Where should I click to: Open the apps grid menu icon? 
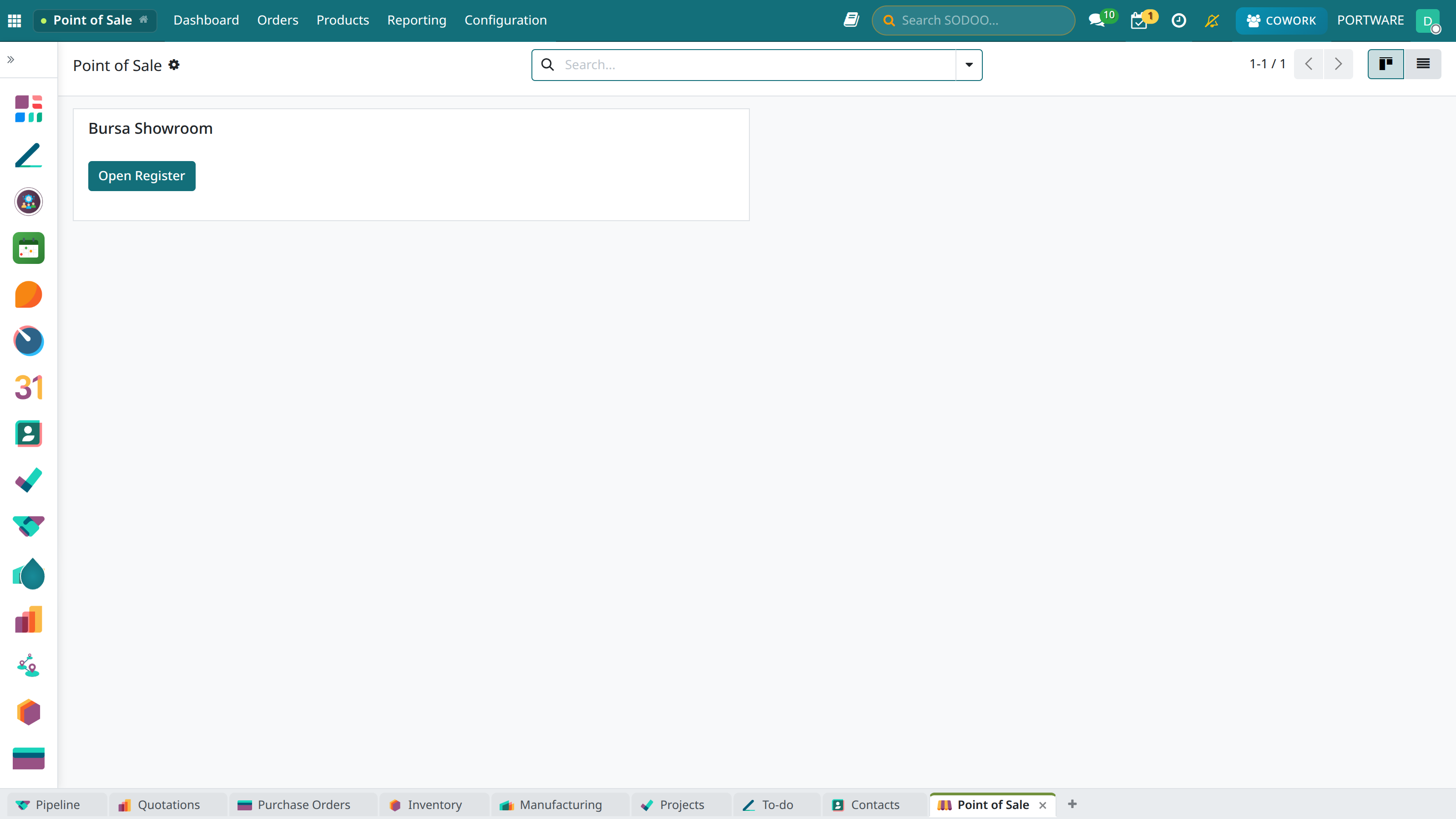(15, 20)
